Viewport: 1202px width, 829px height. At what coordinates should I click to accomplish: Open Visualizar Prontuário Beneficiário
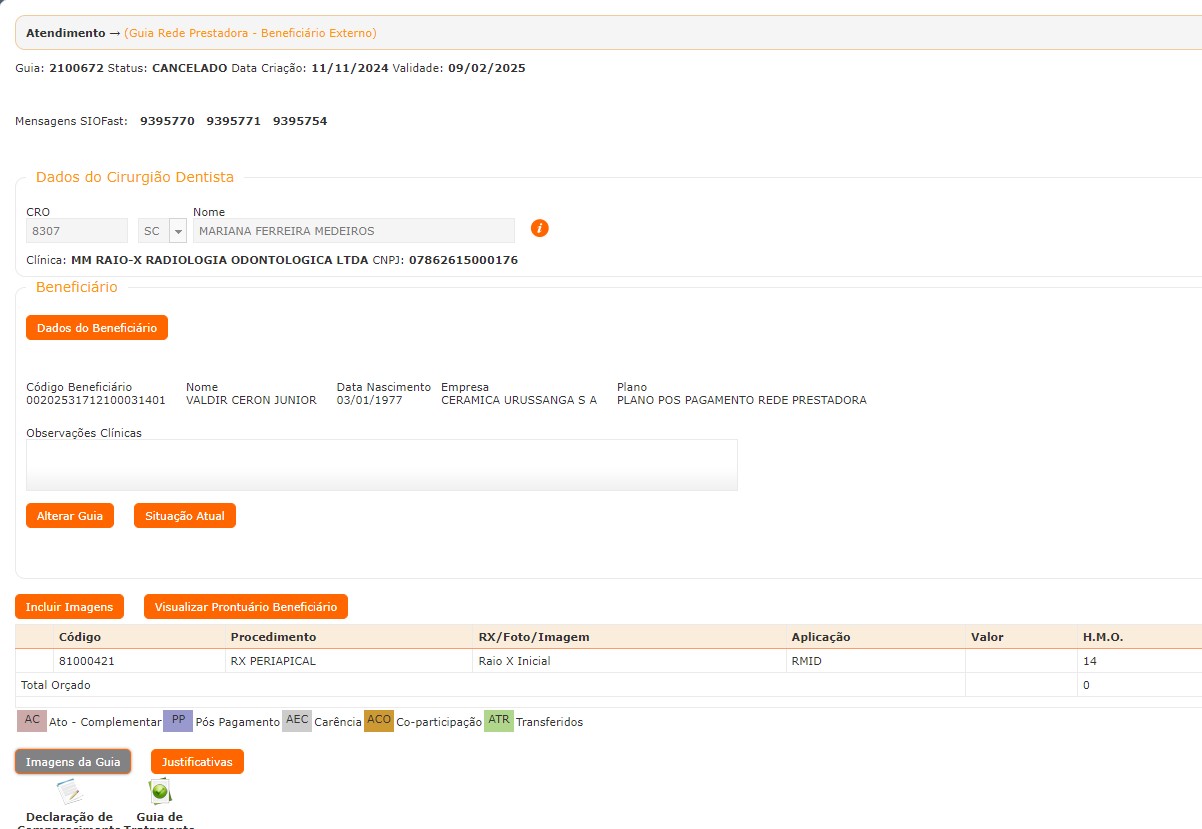point(246,607)
